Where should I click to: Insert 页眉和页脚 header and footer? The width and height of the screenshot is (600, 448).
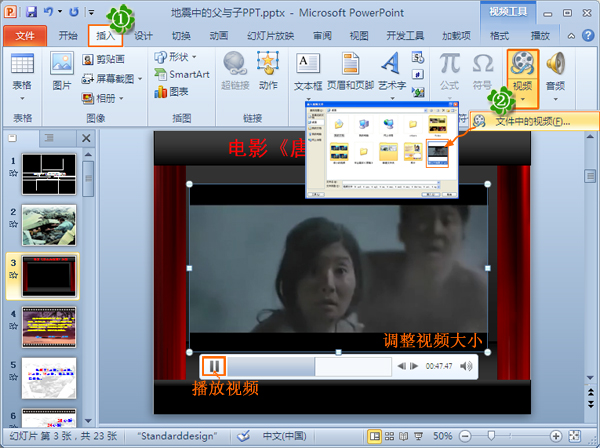click(350, 73)
